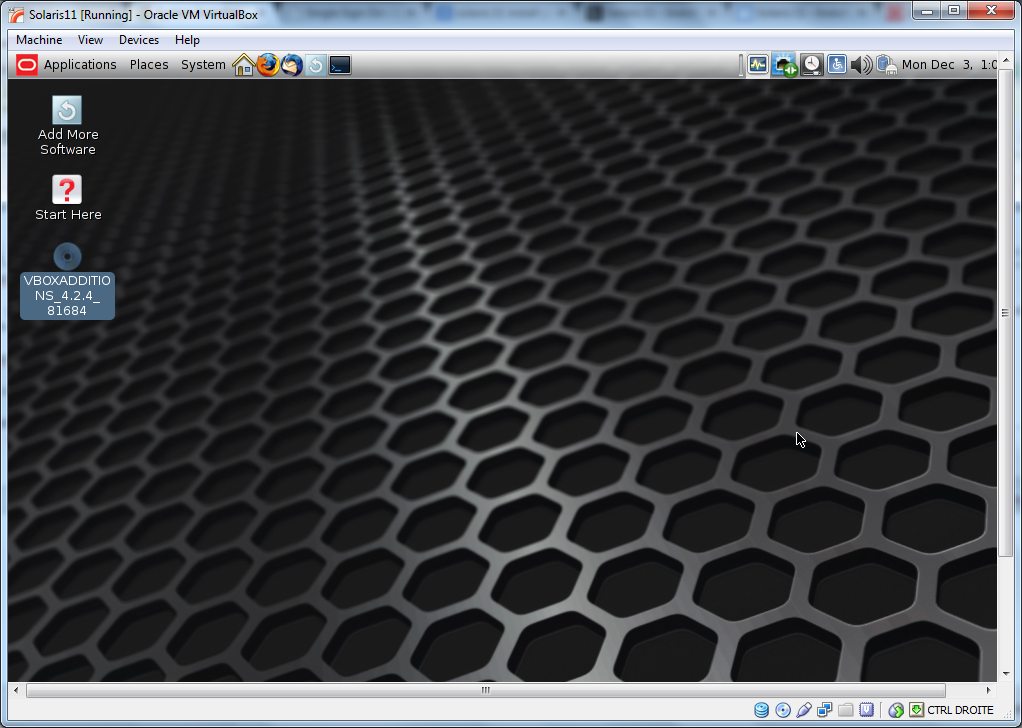Open the VBOXADDITIONS_4.2.4 disc icon
This screenshot has width=1022, height=728.
pos(67,258)
